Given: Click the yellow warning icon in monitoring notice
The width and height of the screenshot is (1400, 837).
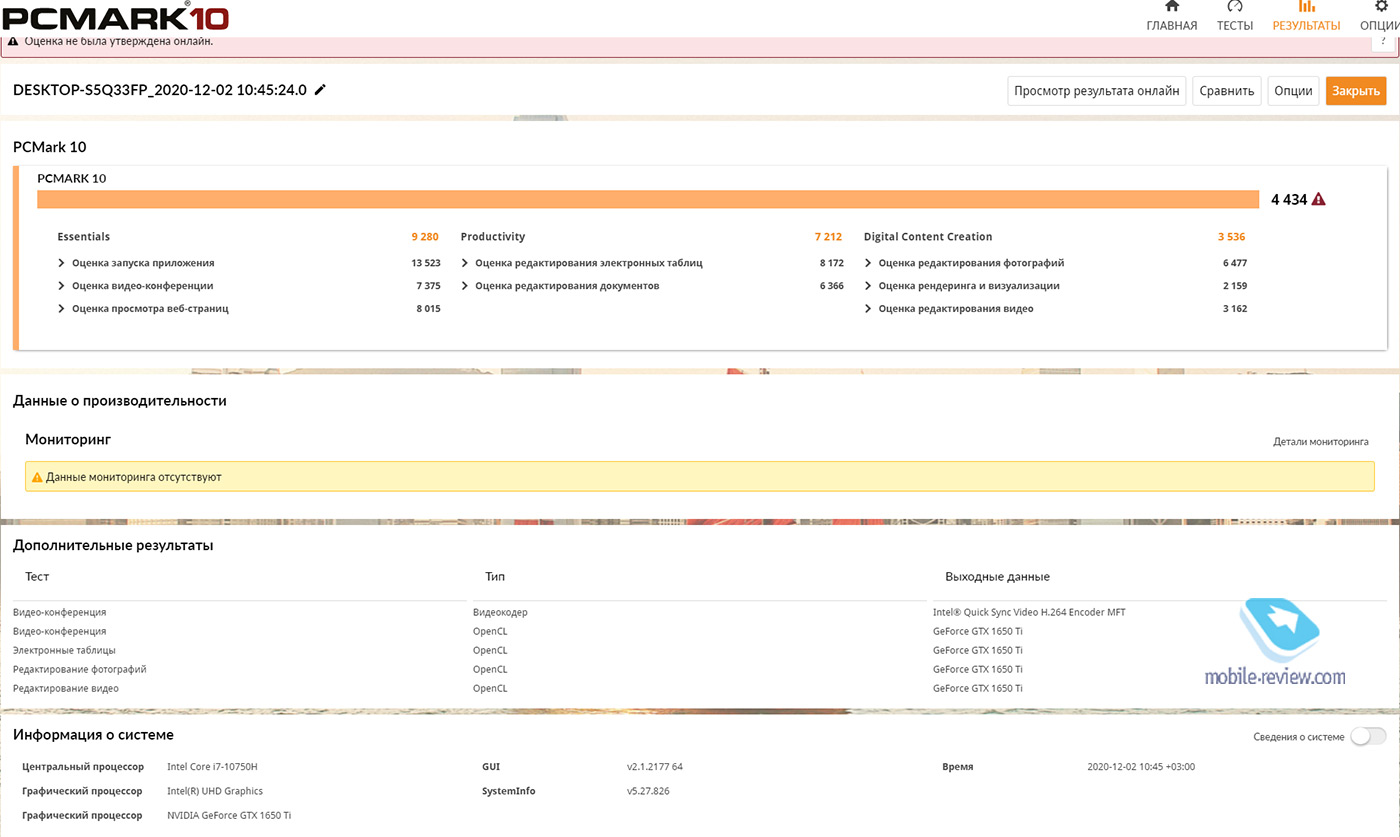Looking at the screenshot, I should 37,477.
